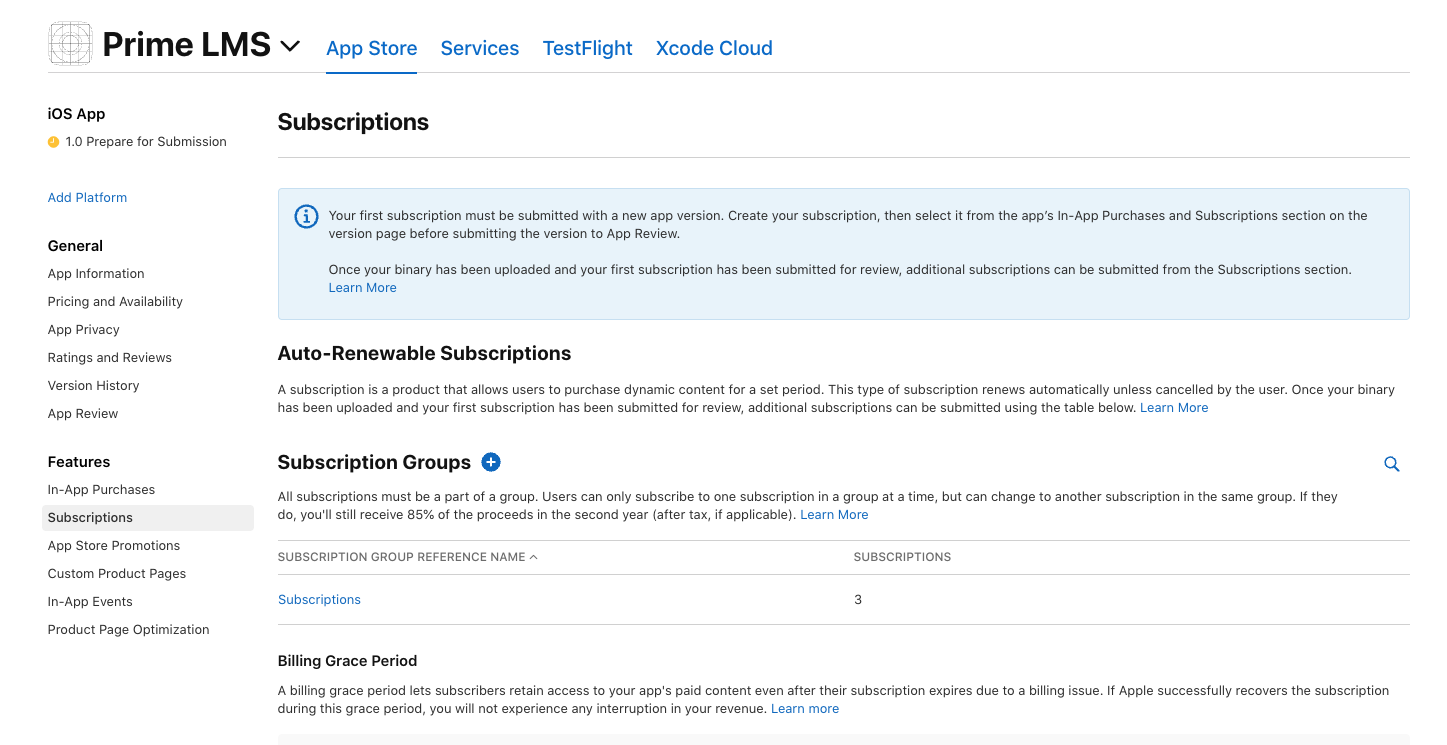
Task: Expand the Prime LMS app dropdown chevron
Action: 290,46
